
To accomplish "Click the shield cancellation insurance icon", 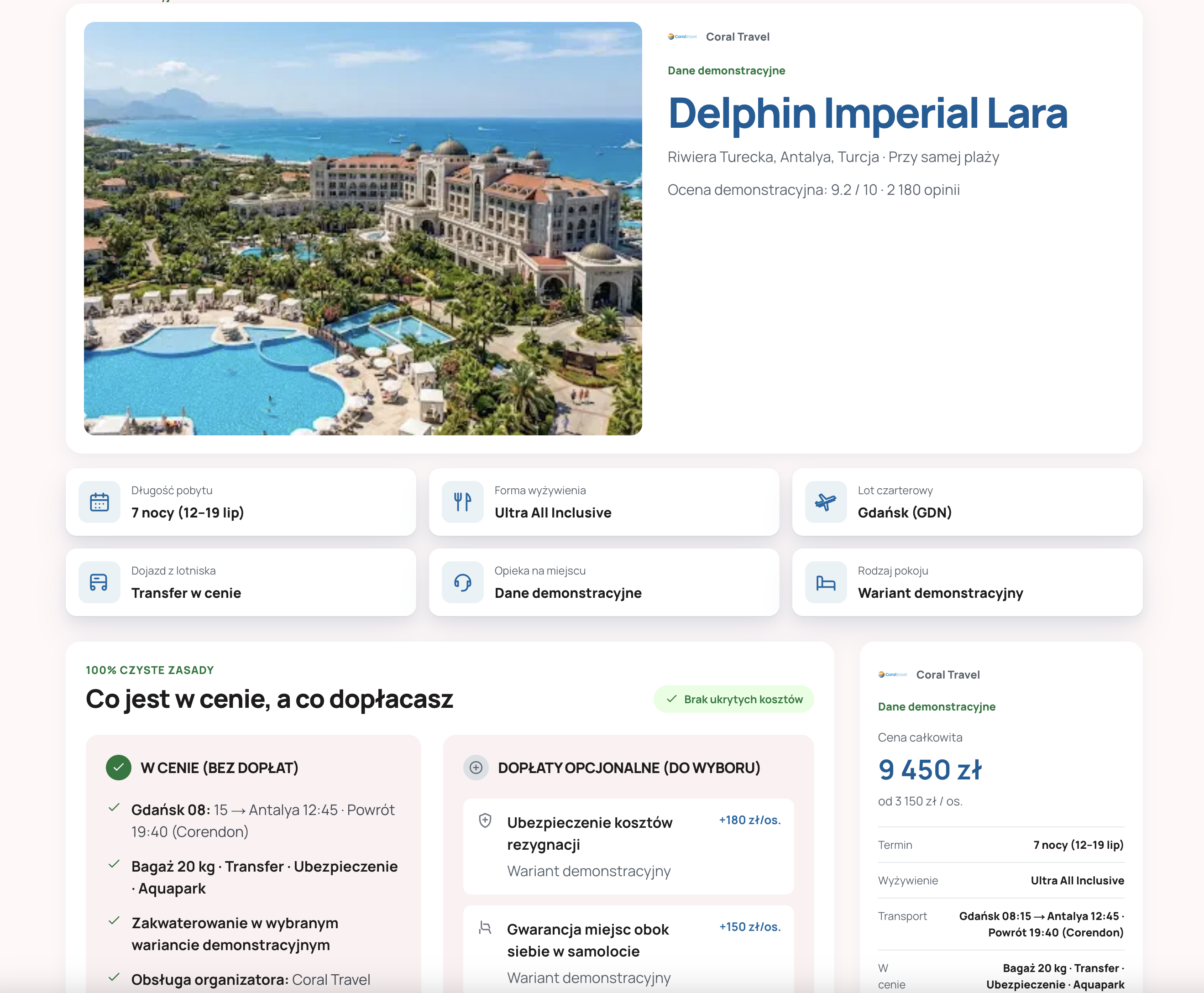I will [485, 820].
